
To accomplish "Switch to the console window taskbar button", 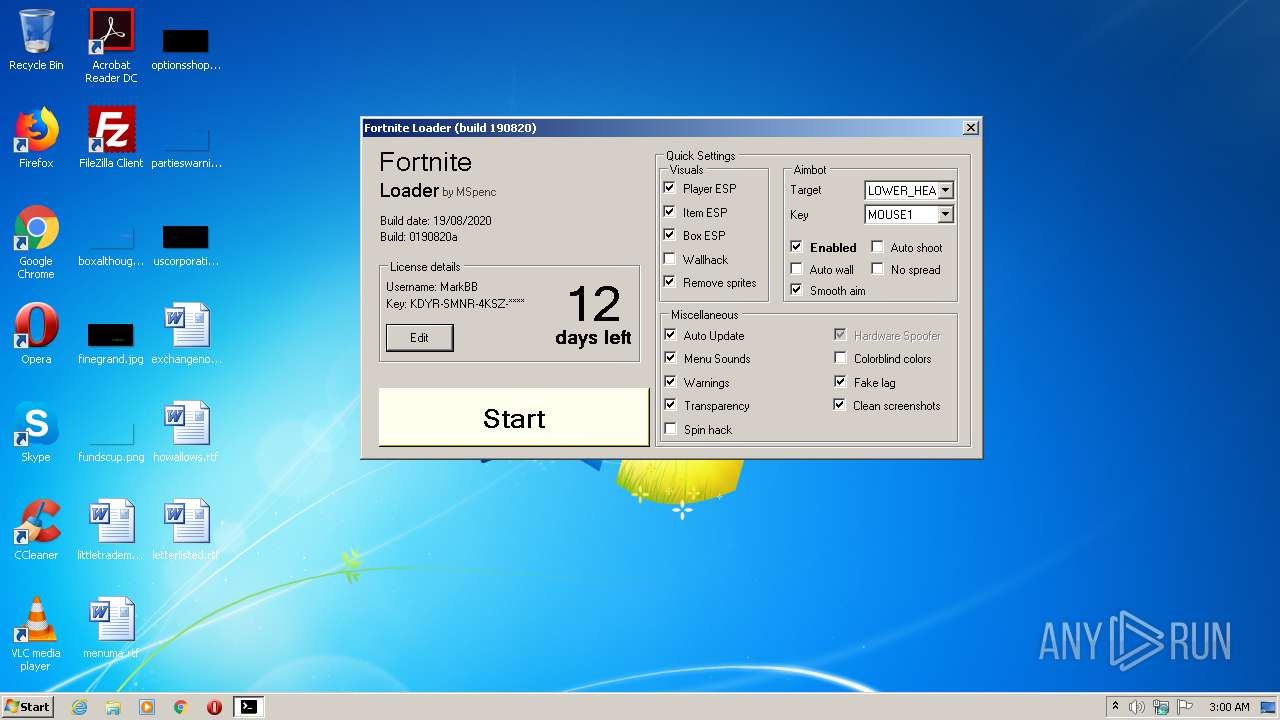I will tap(248, 707).
